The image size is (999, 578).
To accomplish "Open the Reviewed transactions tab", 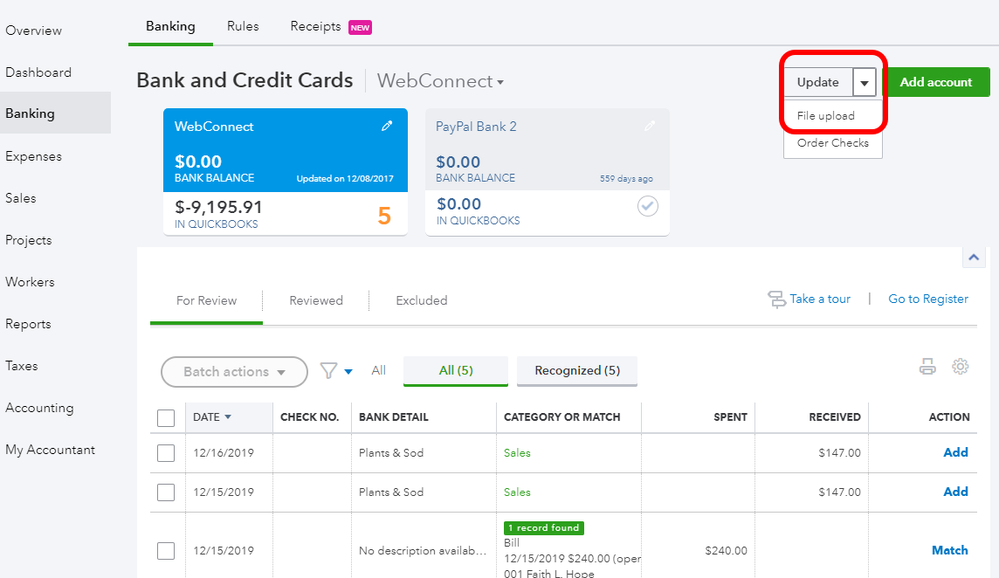I will pos(316,300).
